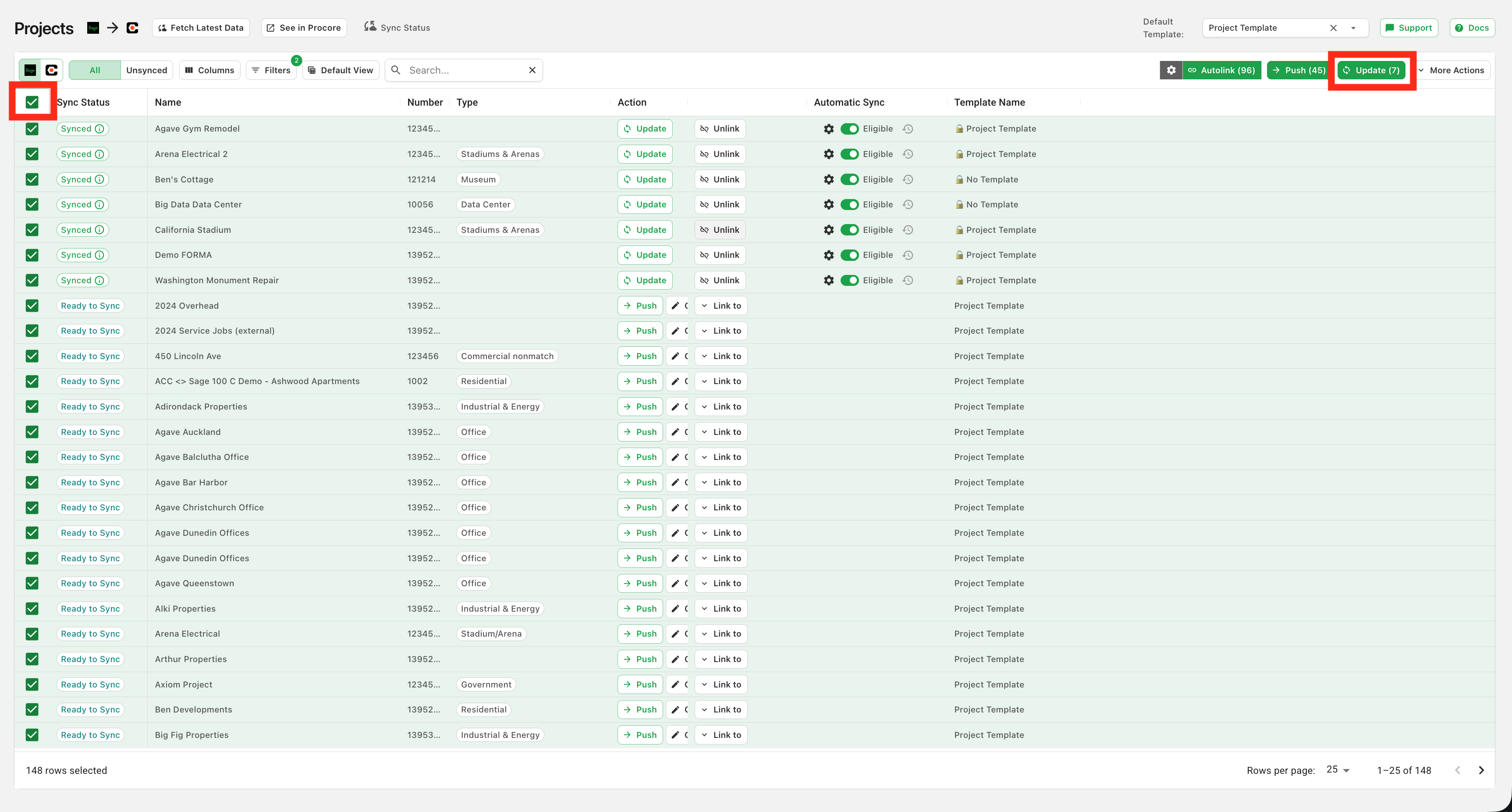Expand the More Actions menu

pos(1452,71)
